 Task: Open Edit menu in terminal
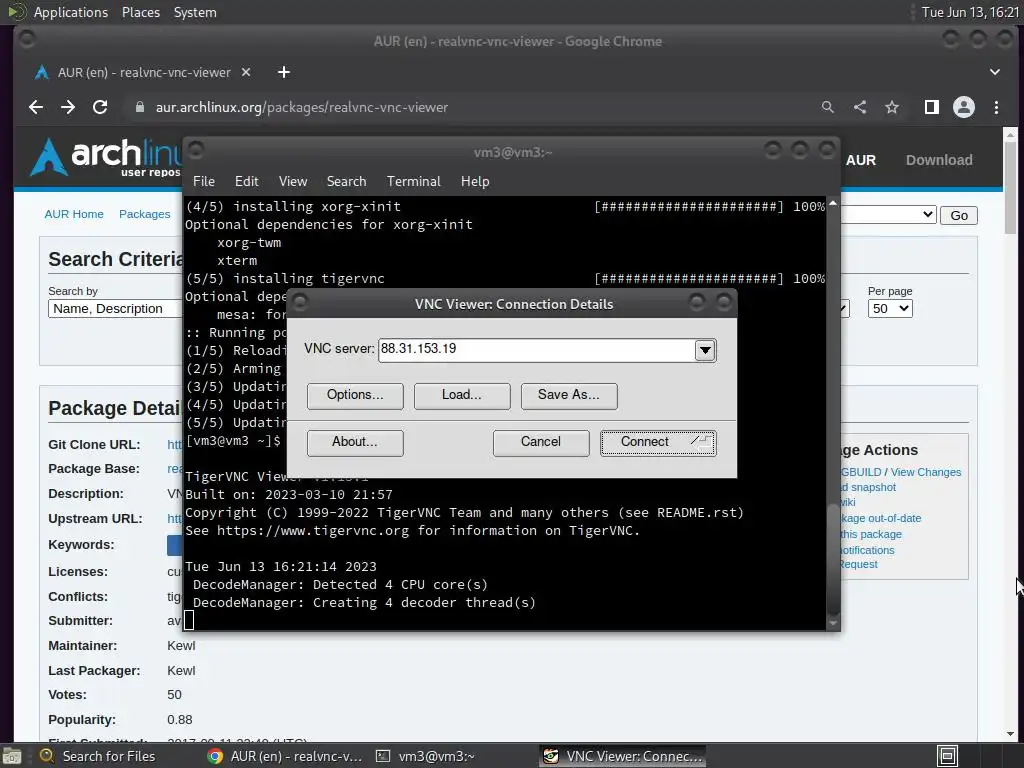point(246,182)
